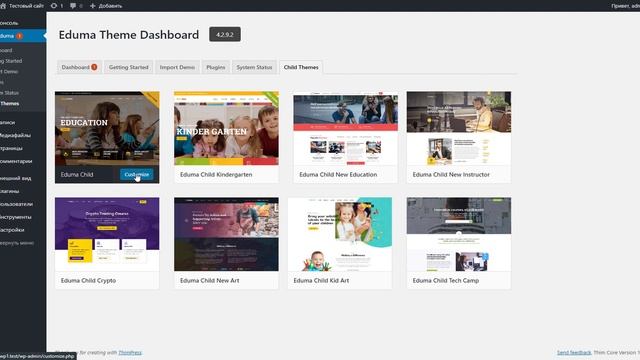Select the Eduma Child Kindergarten thumbnail
Image resolution: width=640 pixels, height=360 pixels.
(x=227, y=128)
